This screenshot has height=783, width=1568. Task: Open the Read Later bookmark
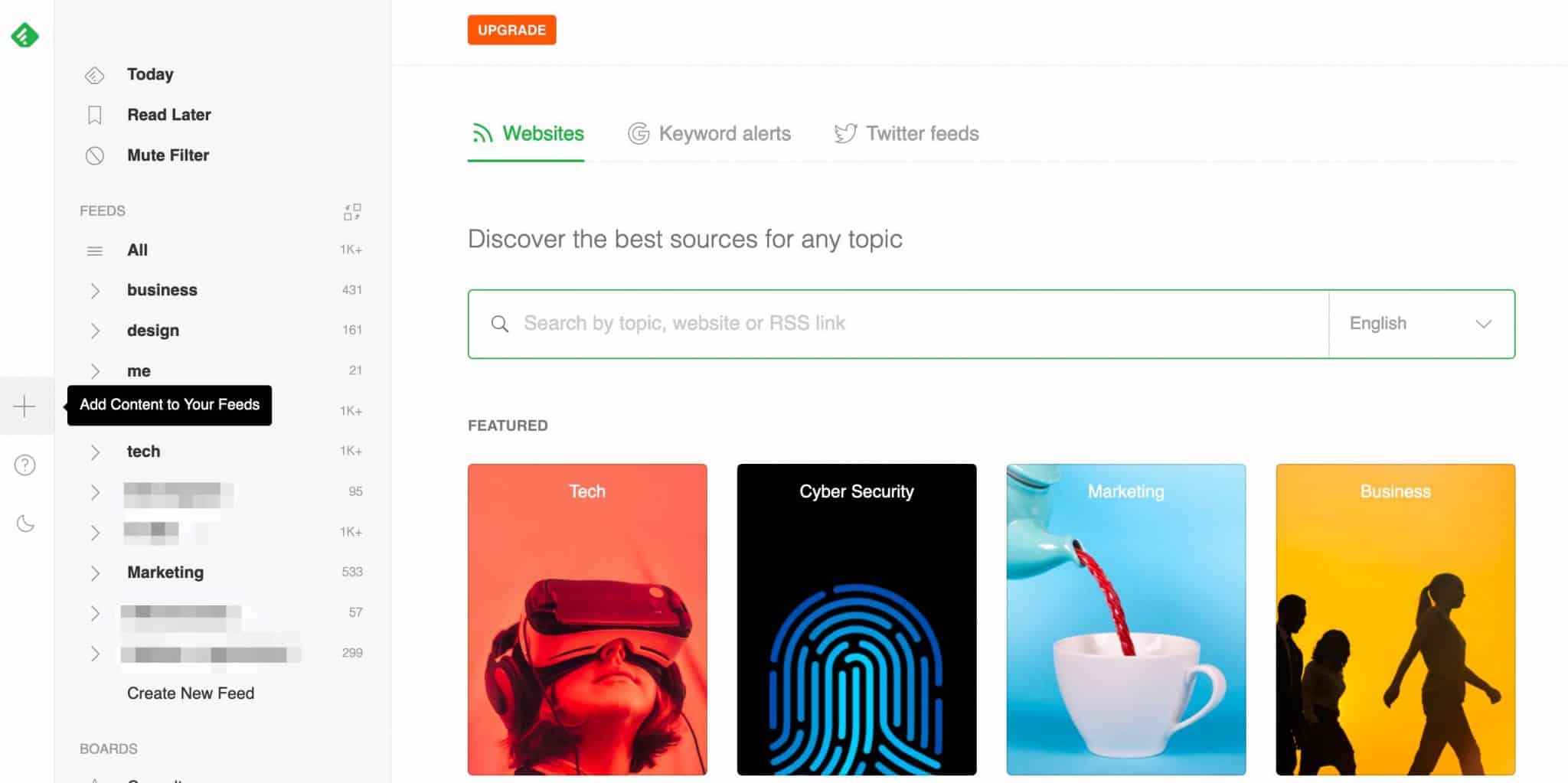click(168, 115)
